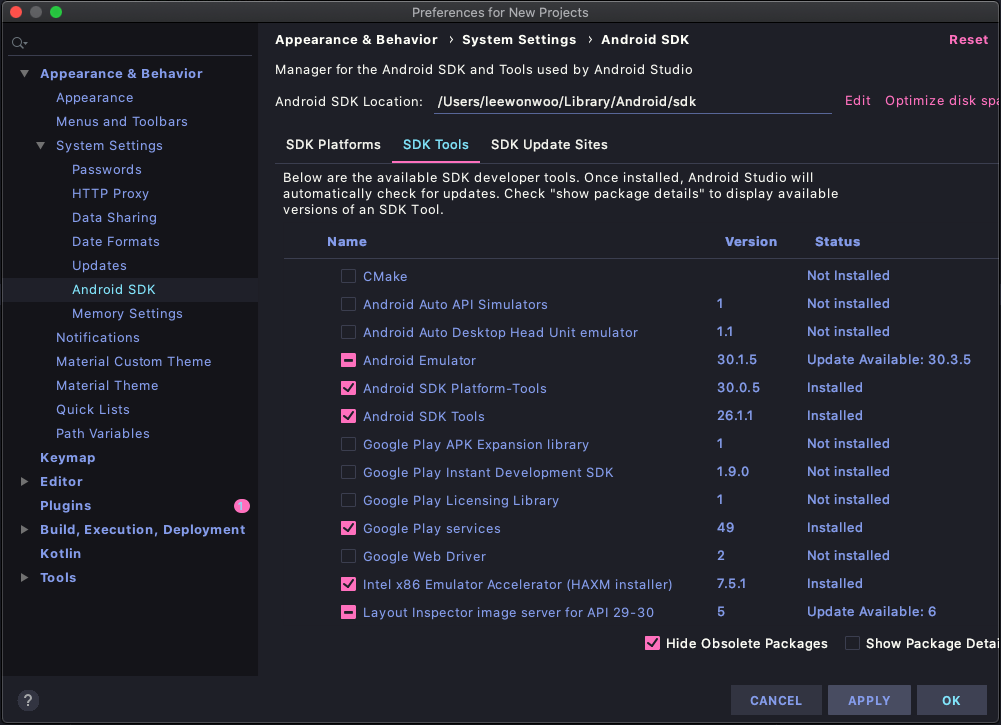Click the Cancel button

point(776,701)
